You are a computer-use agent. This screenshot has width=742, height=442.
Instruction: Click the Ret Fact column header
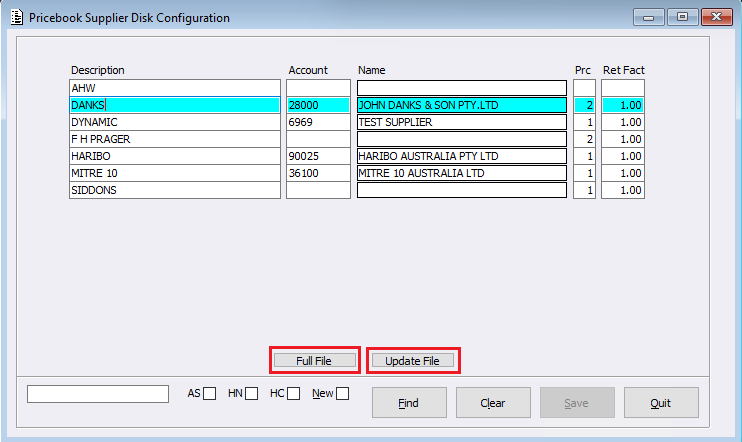pos(624,70)
